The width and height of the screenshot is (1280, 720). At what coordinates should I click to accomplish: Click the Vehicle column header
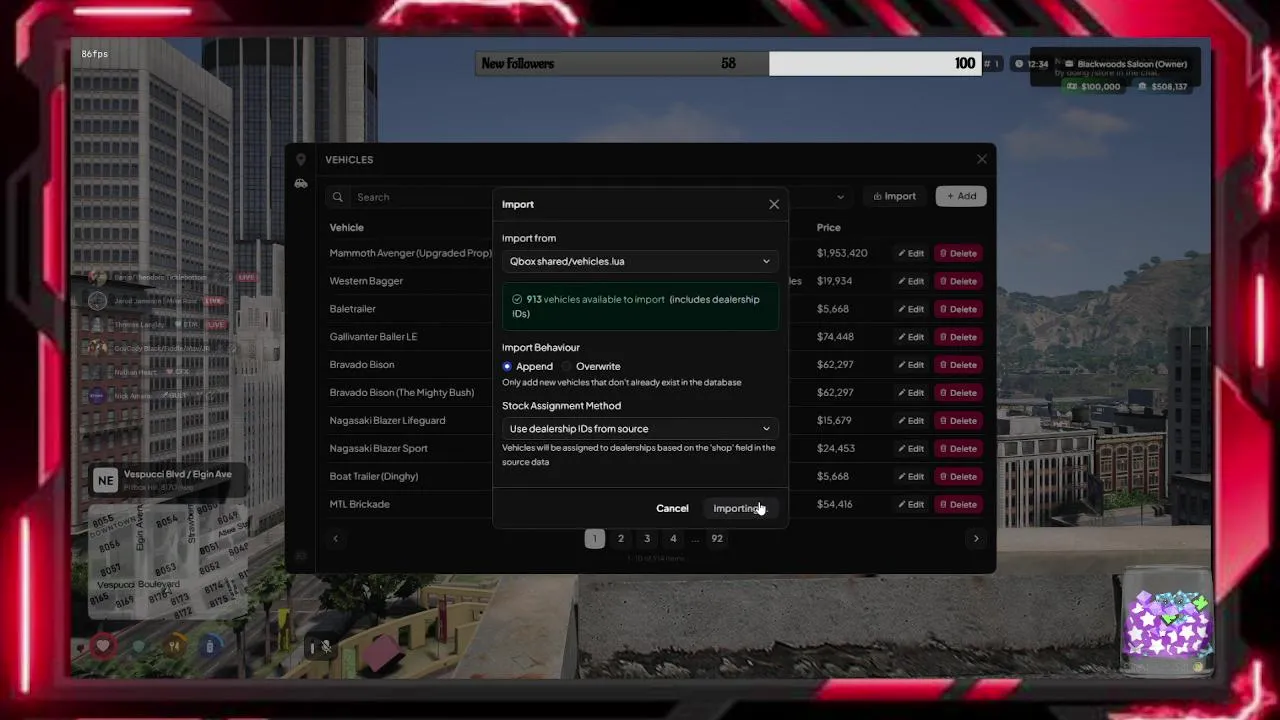(x=347, y=227)
